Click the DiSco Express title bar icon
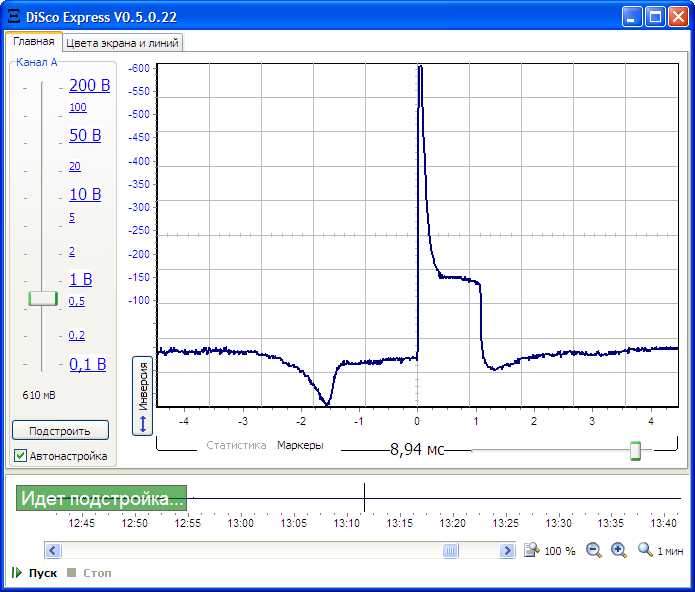This screenshot has width=695, height=592. [x=13, y=17]
